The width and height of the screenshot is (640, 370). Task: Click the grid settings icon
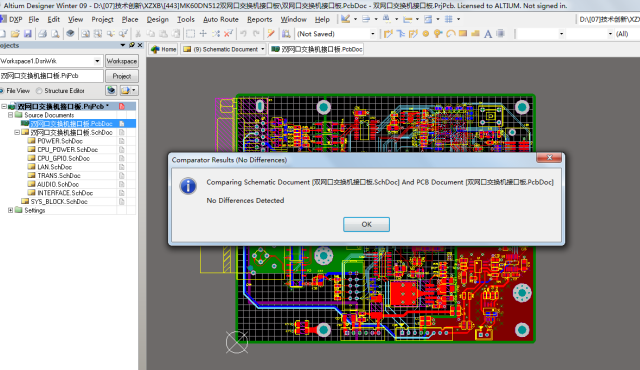[449, 19]
